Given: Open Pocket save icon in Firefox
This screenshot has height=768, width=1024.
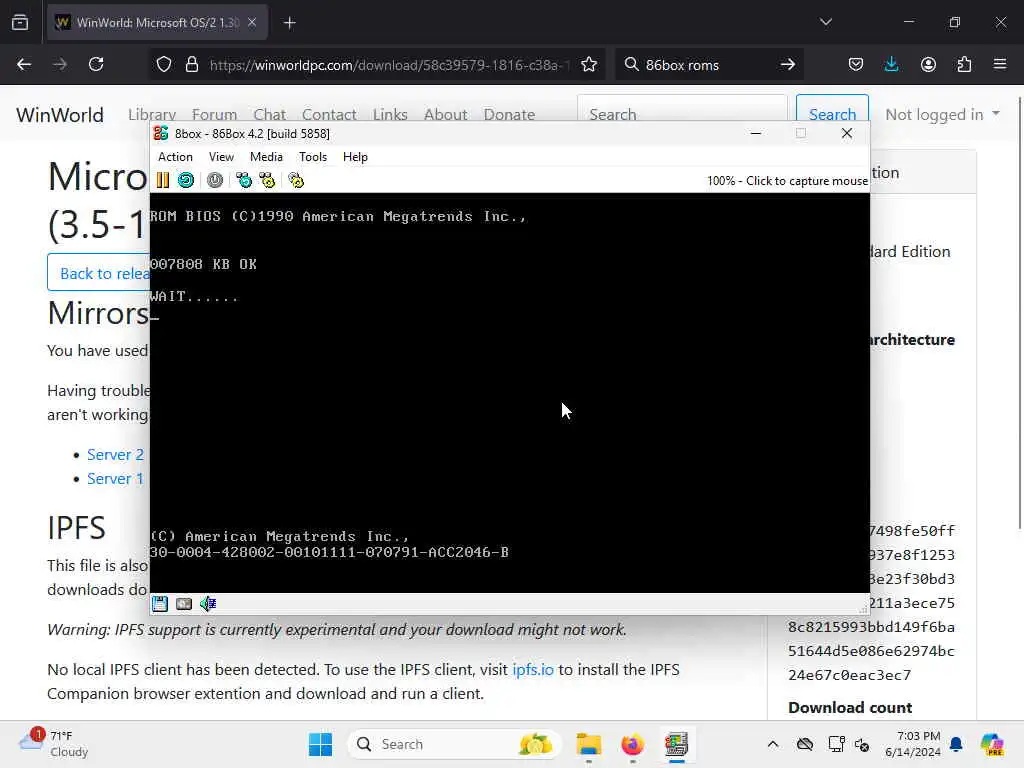Looking at the screenshot, I should tap(856, 65).
